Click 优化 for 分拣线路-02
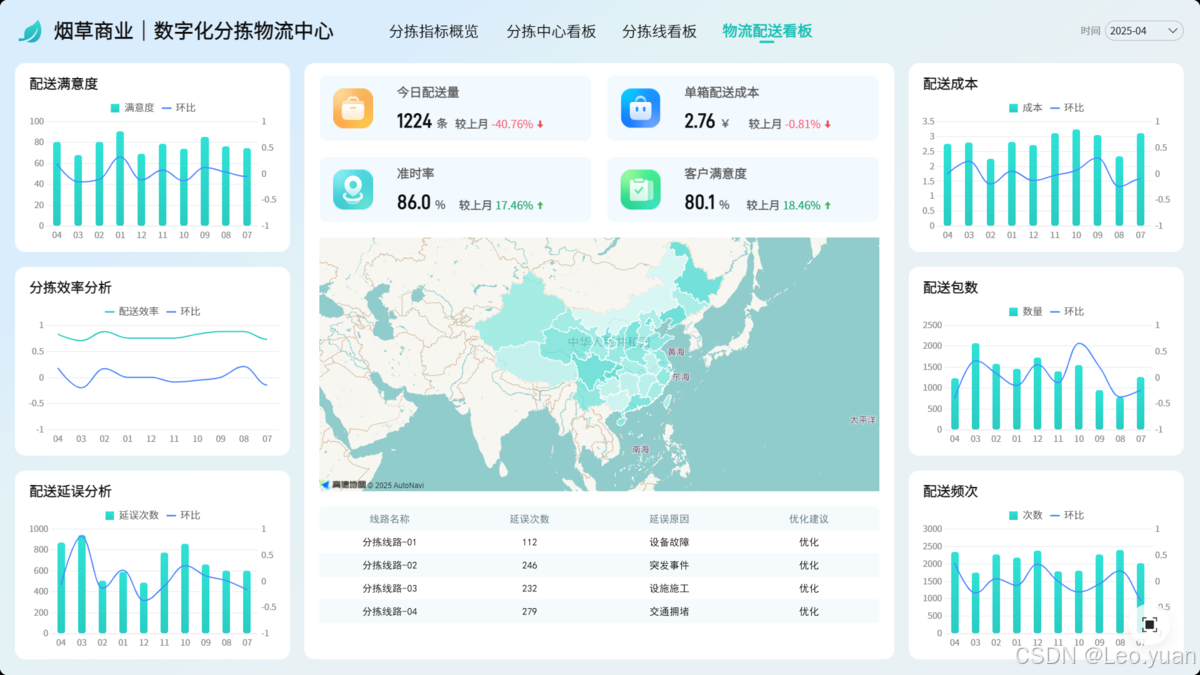This screenshot has width=1200, height=675. click(809, 565)
